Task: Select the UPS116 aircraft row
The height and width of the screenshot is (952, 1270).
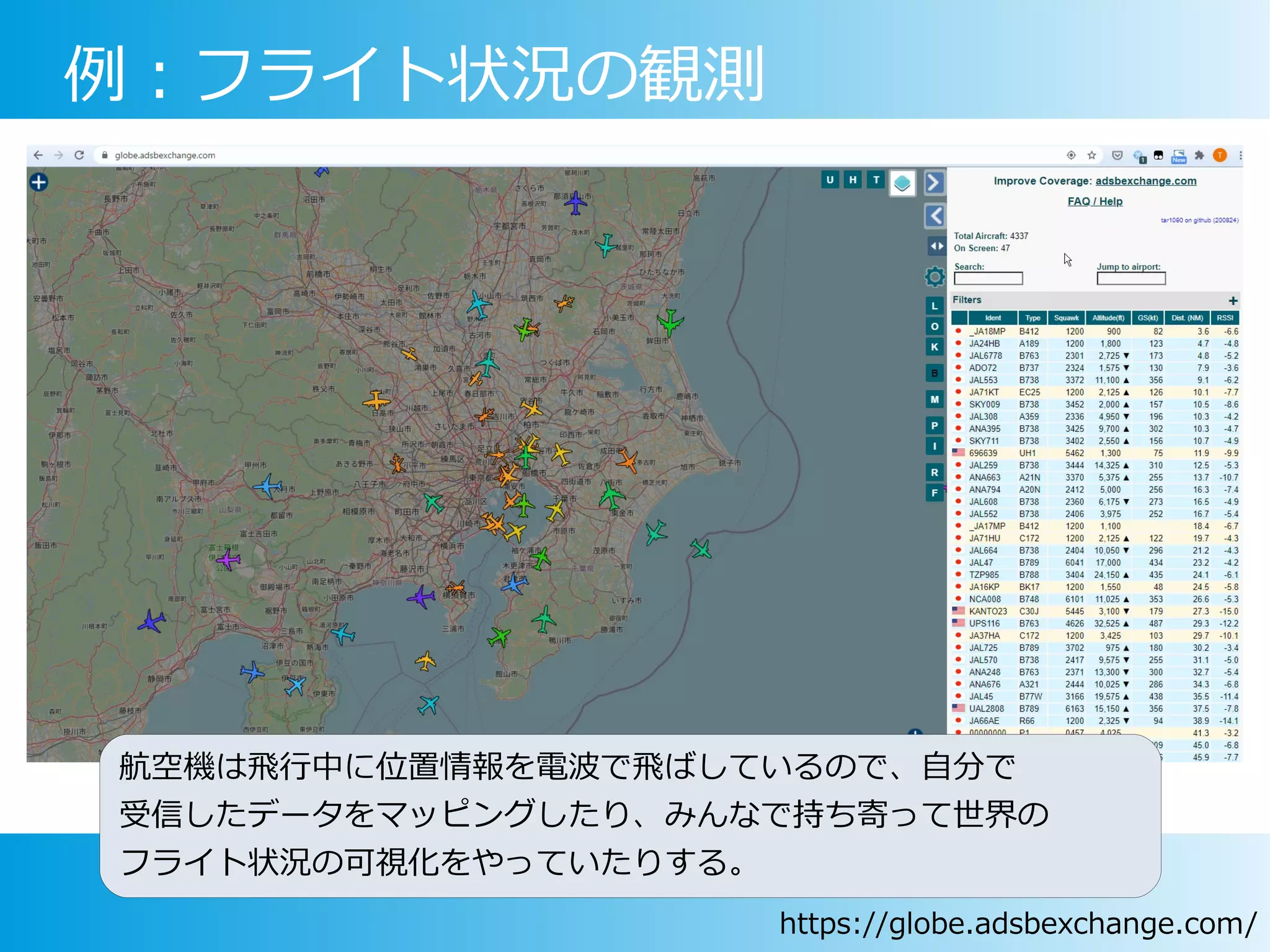Action: tap(1096, 624)
